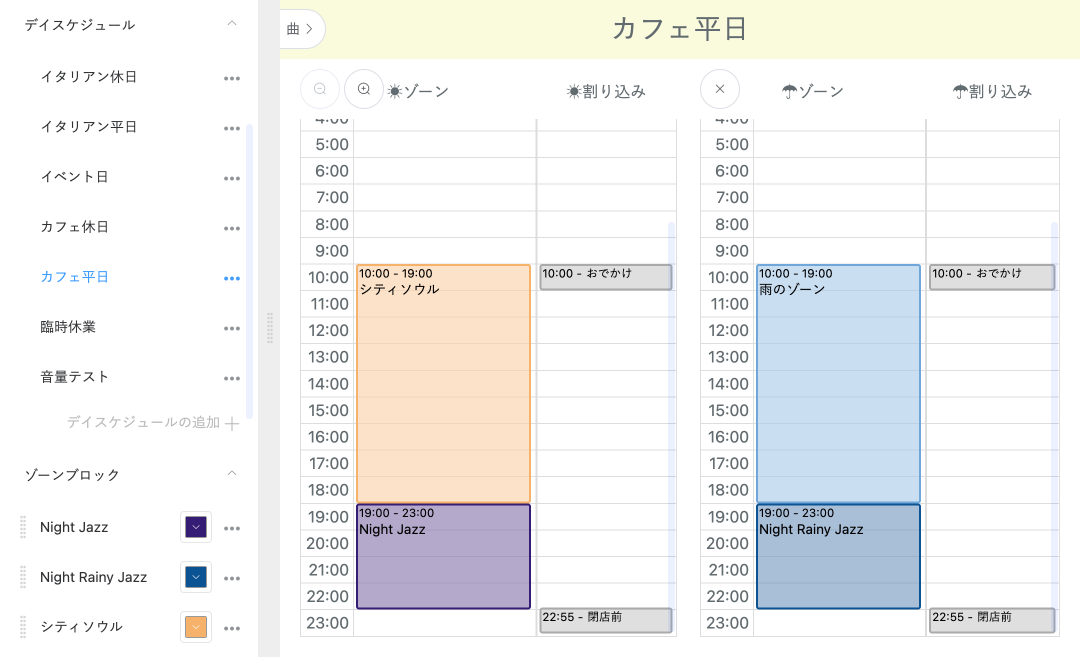
Task: Click the 22:55 閉店前 interrupt in sunny column
Action: (x=605, y=619)
